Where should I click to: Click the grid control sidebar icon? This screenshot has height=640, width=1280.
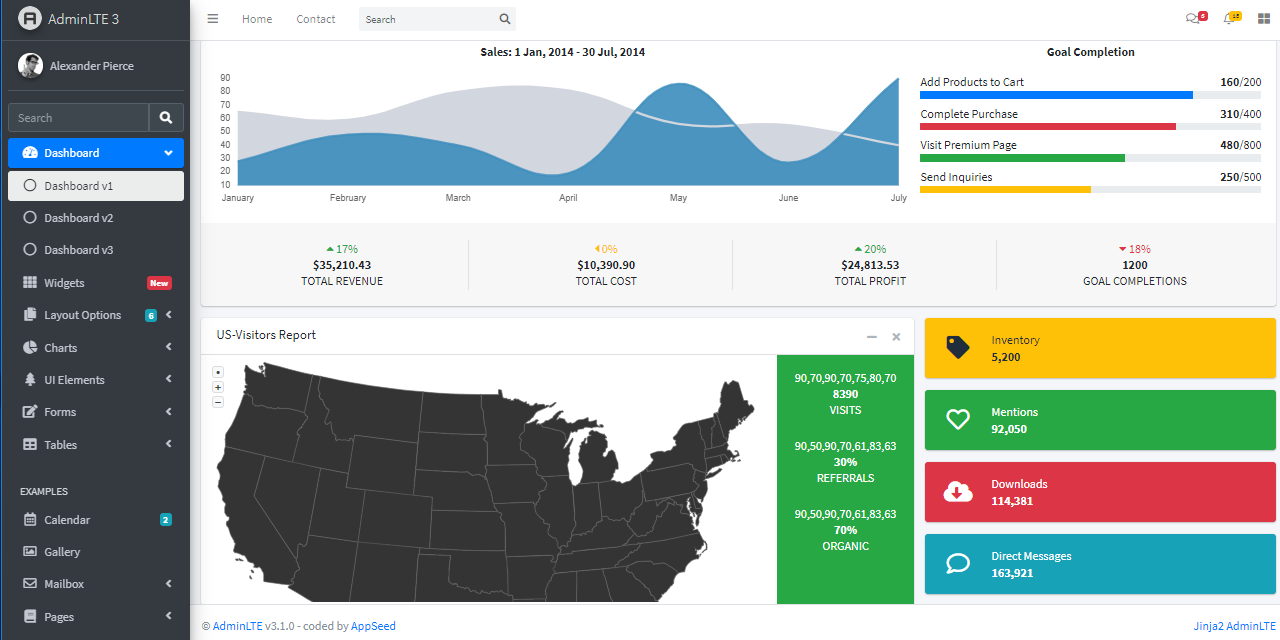pos(1264,19)
